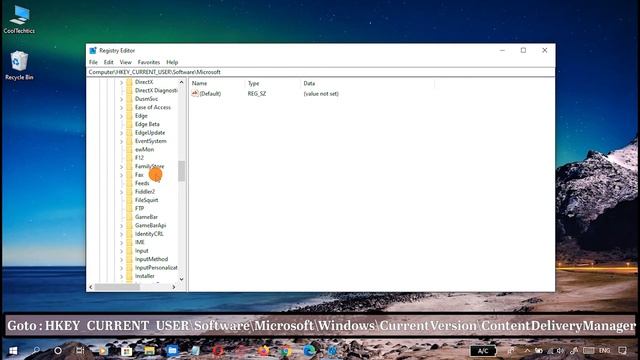Show hidden system tray icons
Screen dimensions: 640x360
527,351
